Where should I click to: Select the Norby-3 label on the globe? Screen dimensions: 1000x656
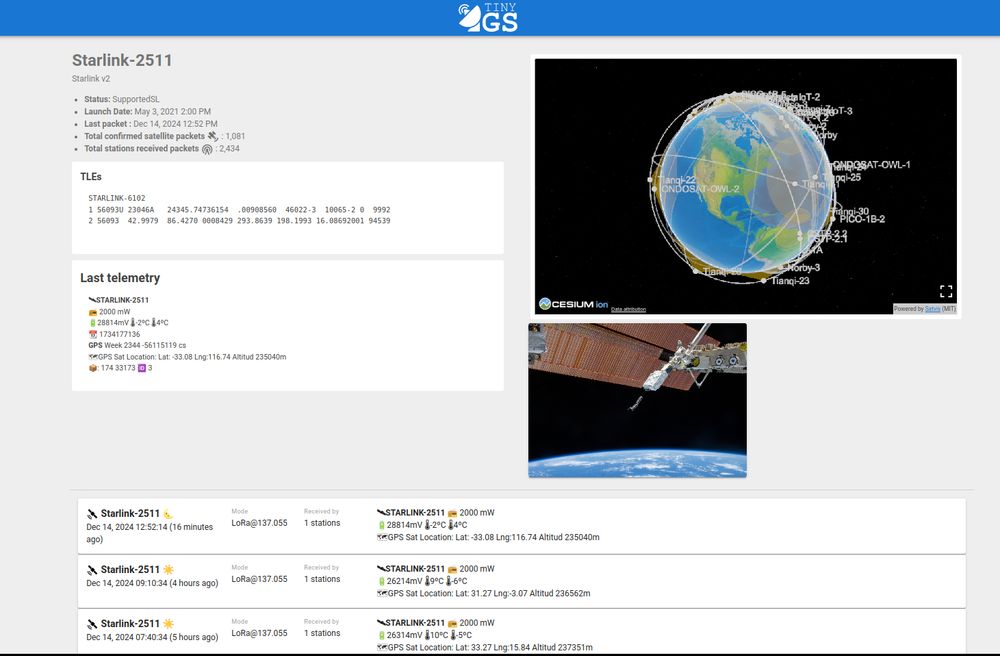(x=804, y=268)
